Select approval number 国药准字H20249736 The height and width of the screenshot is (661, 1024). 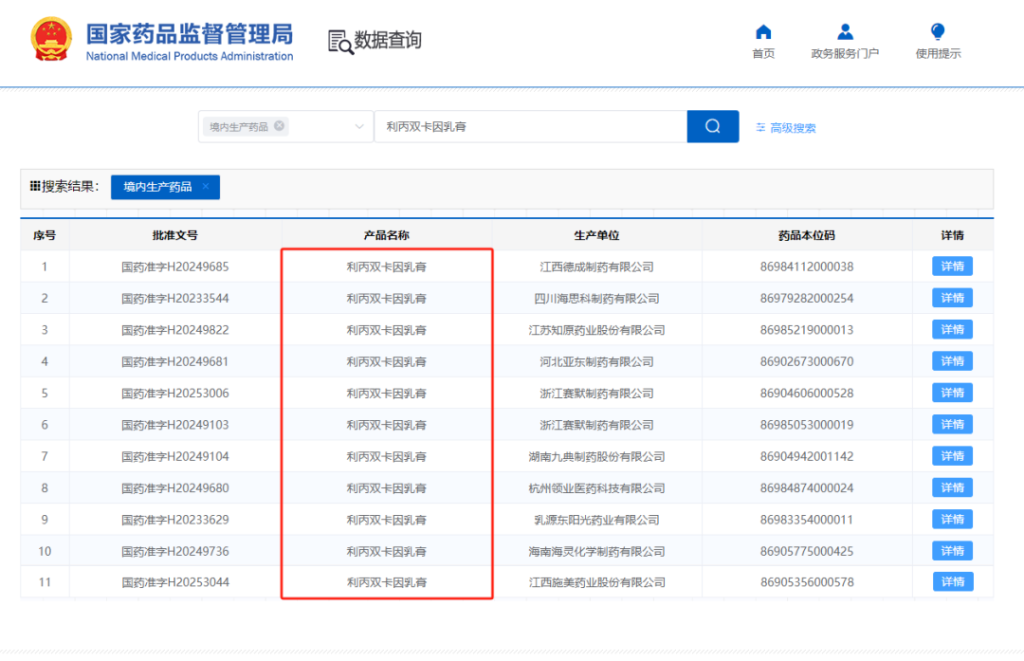(x=175, y=551)
